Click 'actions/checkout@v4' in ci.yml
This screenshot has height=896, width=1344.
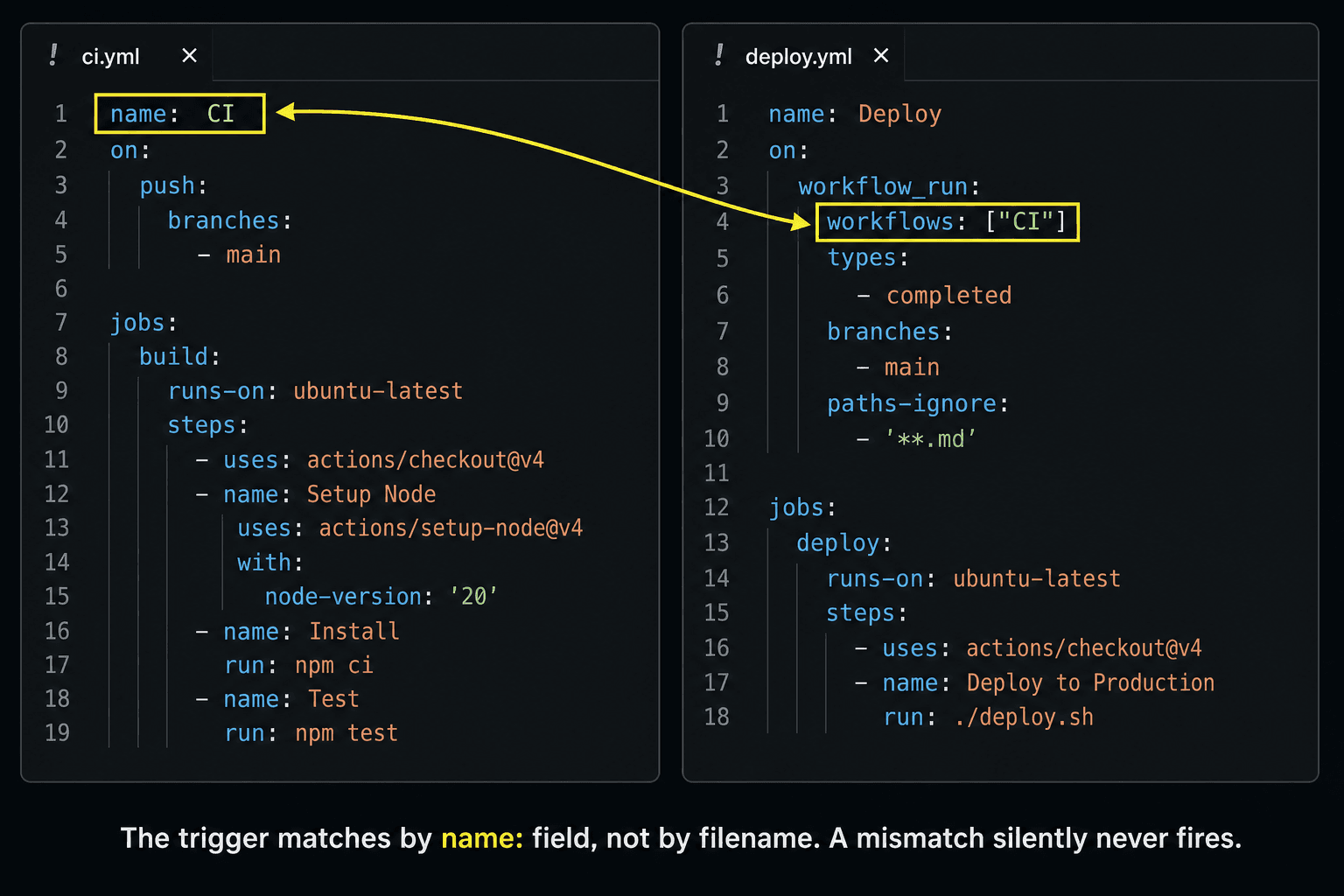[425, 459]
